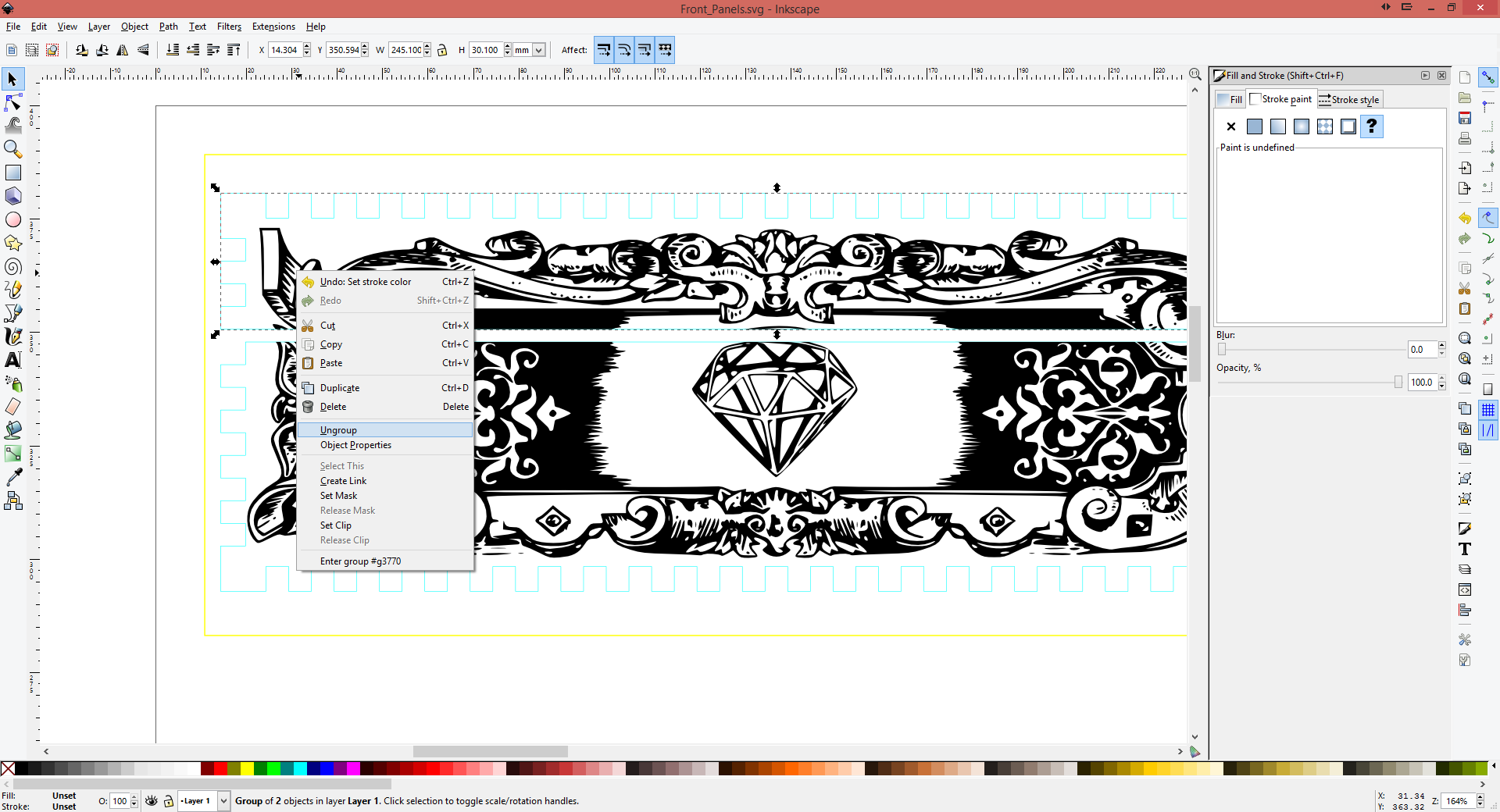
Task: Click the cyan palette swatch
Action: pyautogui.click(x=300, y=769)
